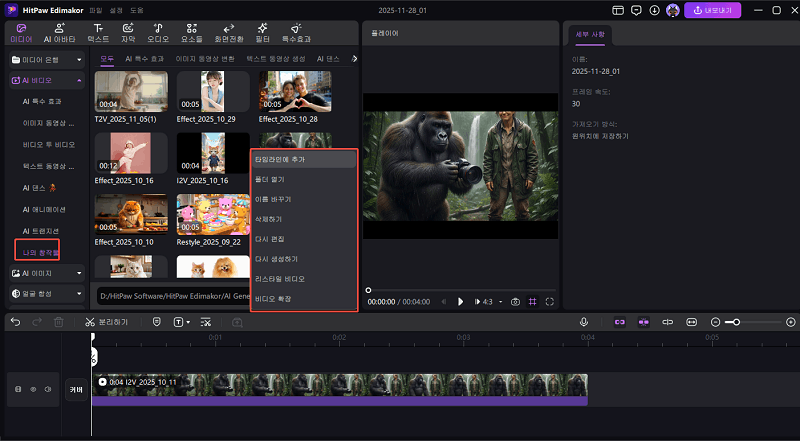Mute the video track speaker icon

pos(46,389)
